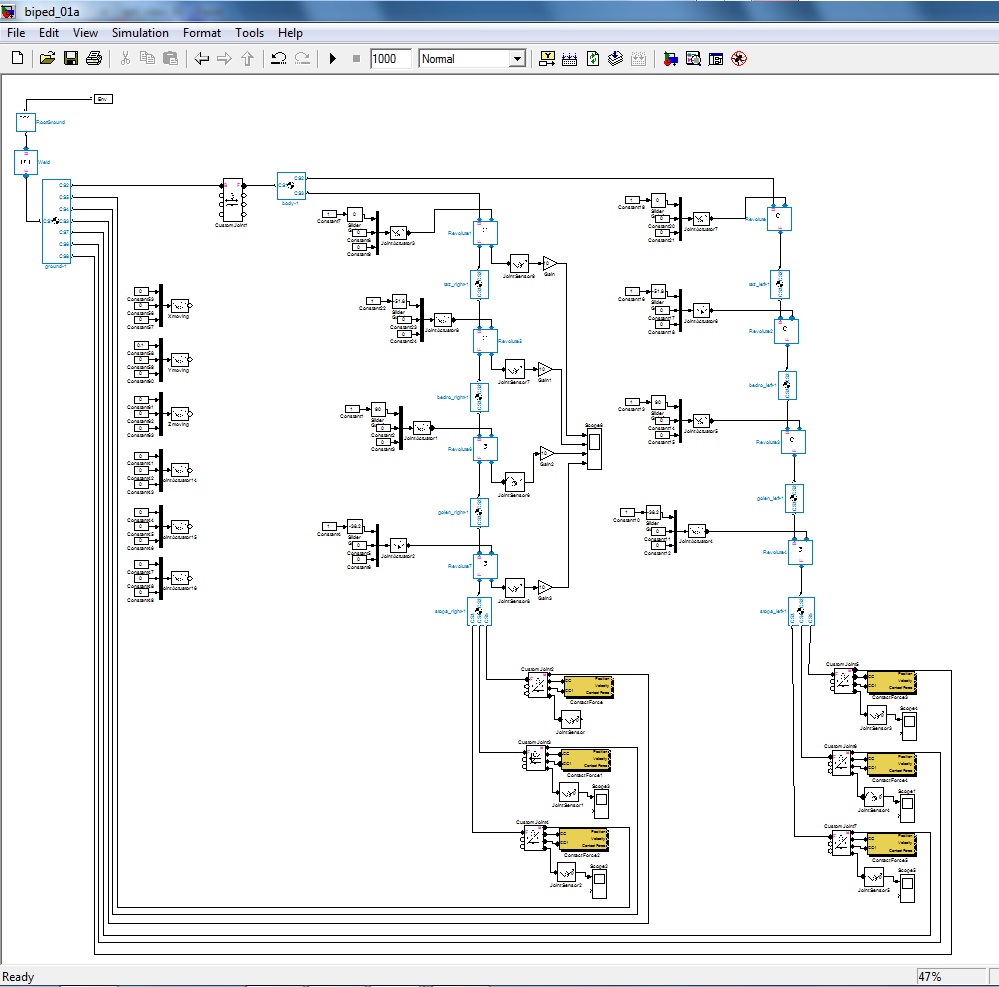Image resolution: width=999 pixels, height=987 pixels.
Task: Print the diagram using the printer icon
Action: (94, 59)
